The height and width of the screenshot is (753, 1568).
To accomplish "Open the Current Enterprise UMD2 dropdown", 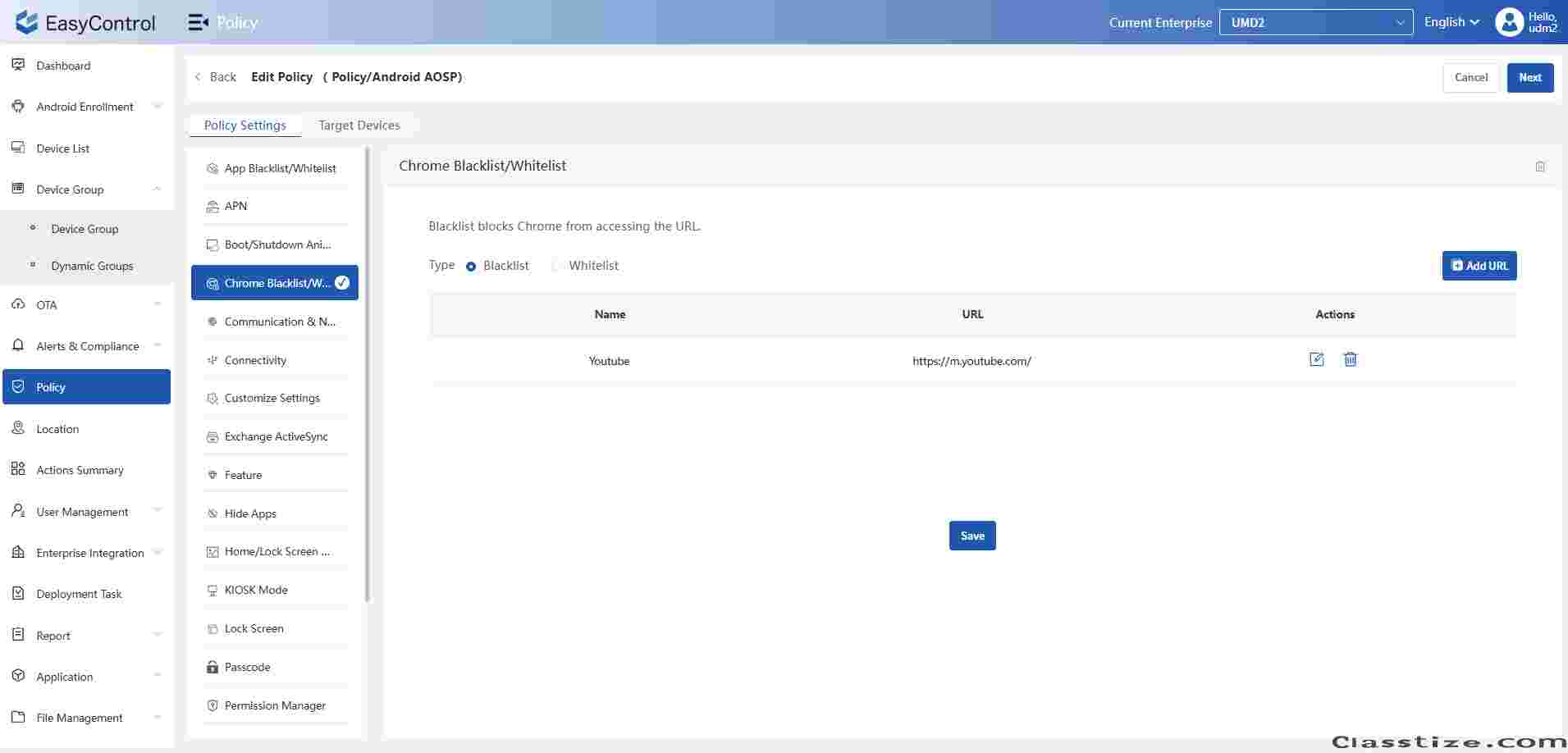I will tap(1315, 22).
